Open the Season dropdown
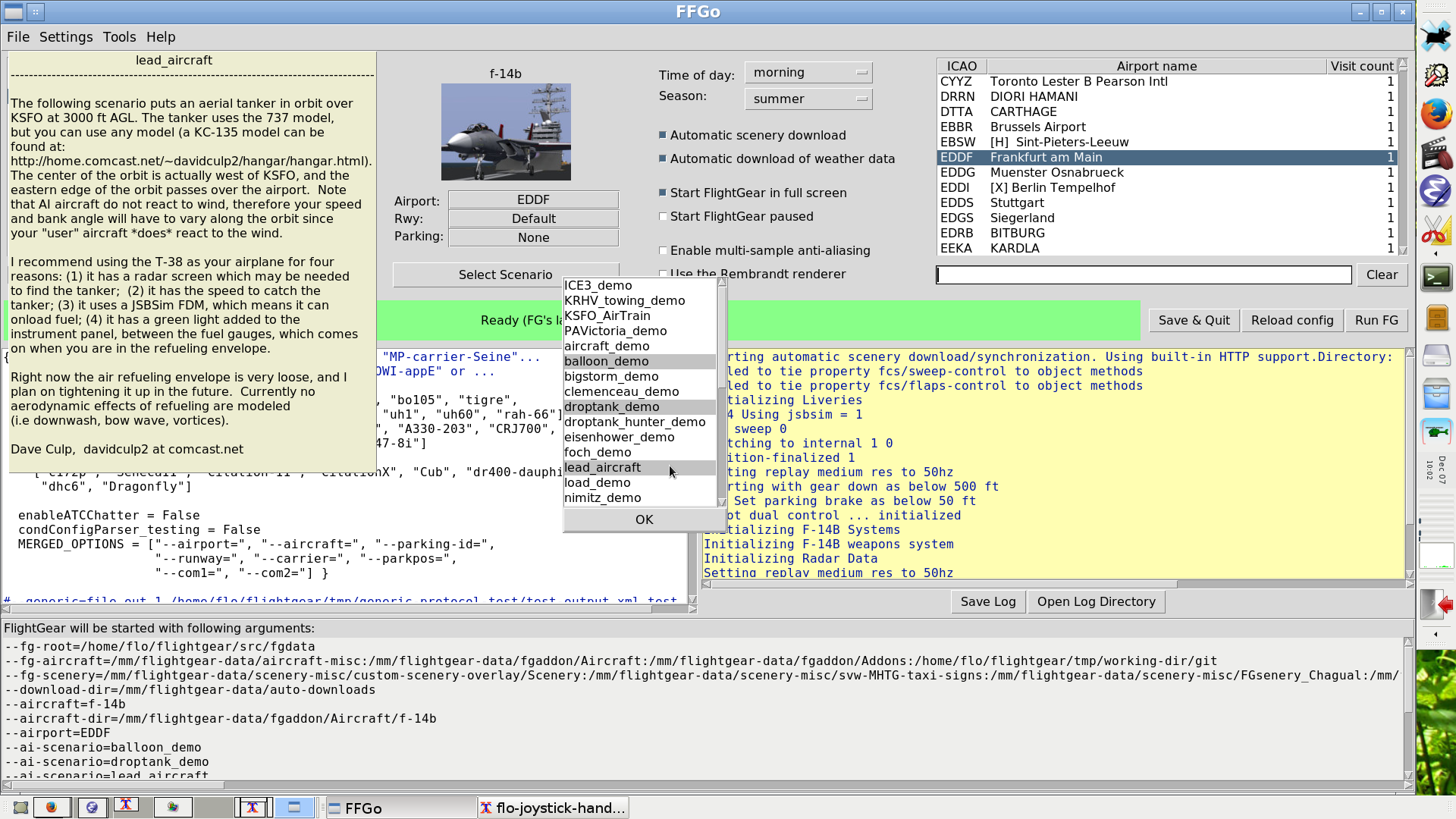Viewport: 1456px width, 819px height. 808,99
